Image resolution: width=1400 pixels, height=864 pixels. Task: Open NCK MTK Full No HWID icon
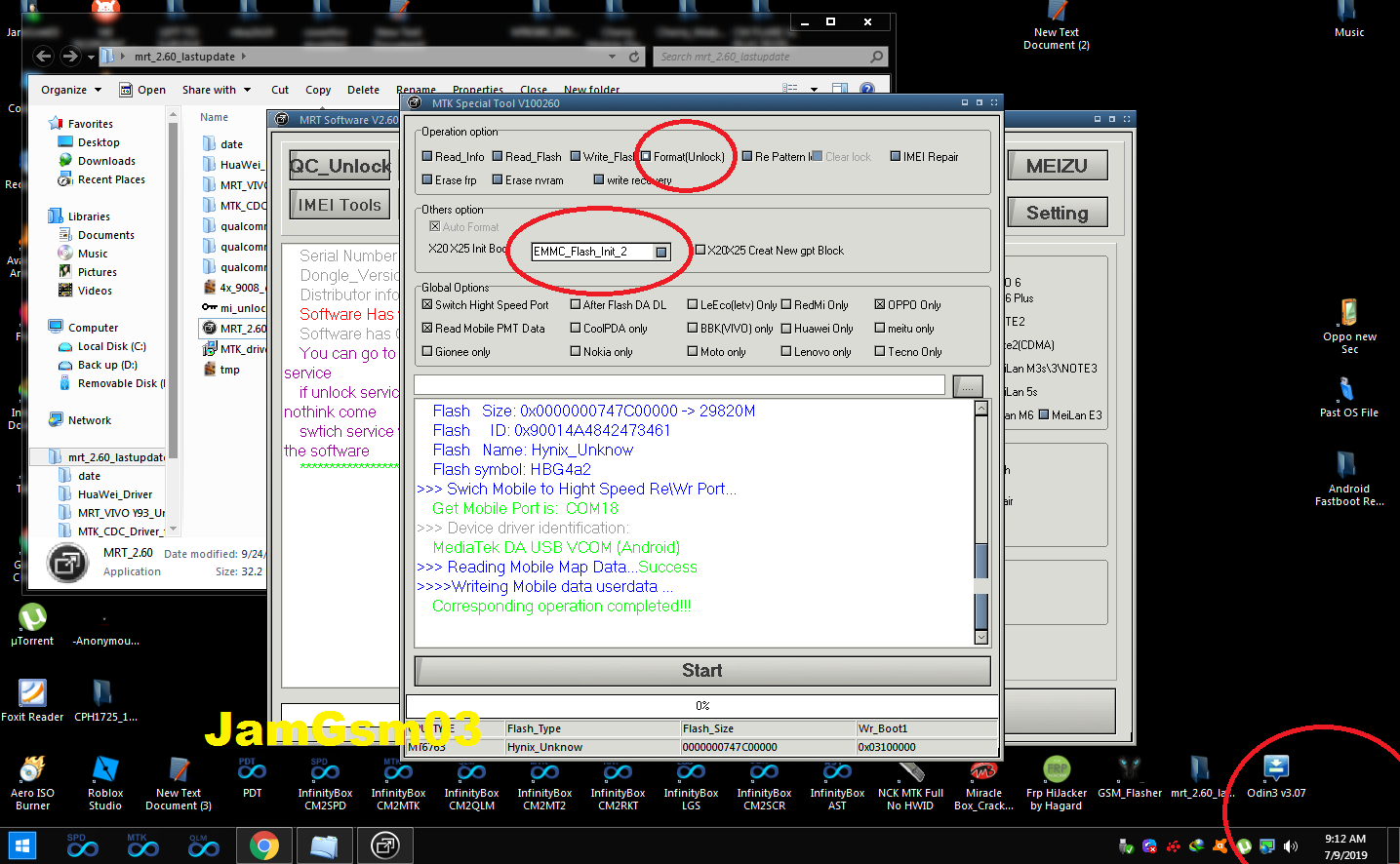click(x=910, y=783)
